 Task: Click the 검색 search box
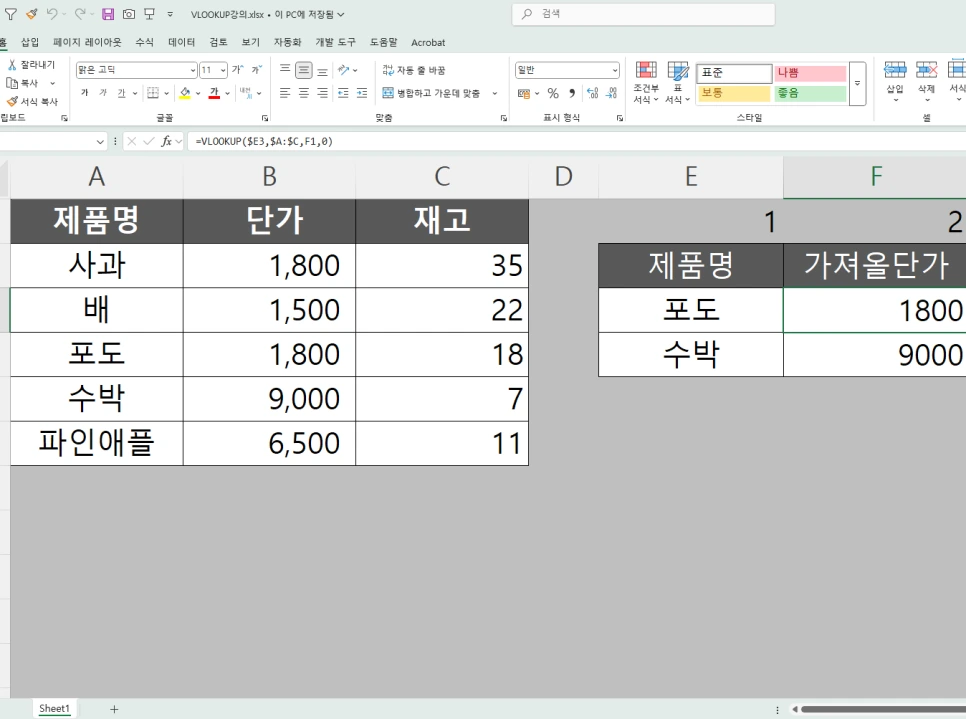click(643, 14)
